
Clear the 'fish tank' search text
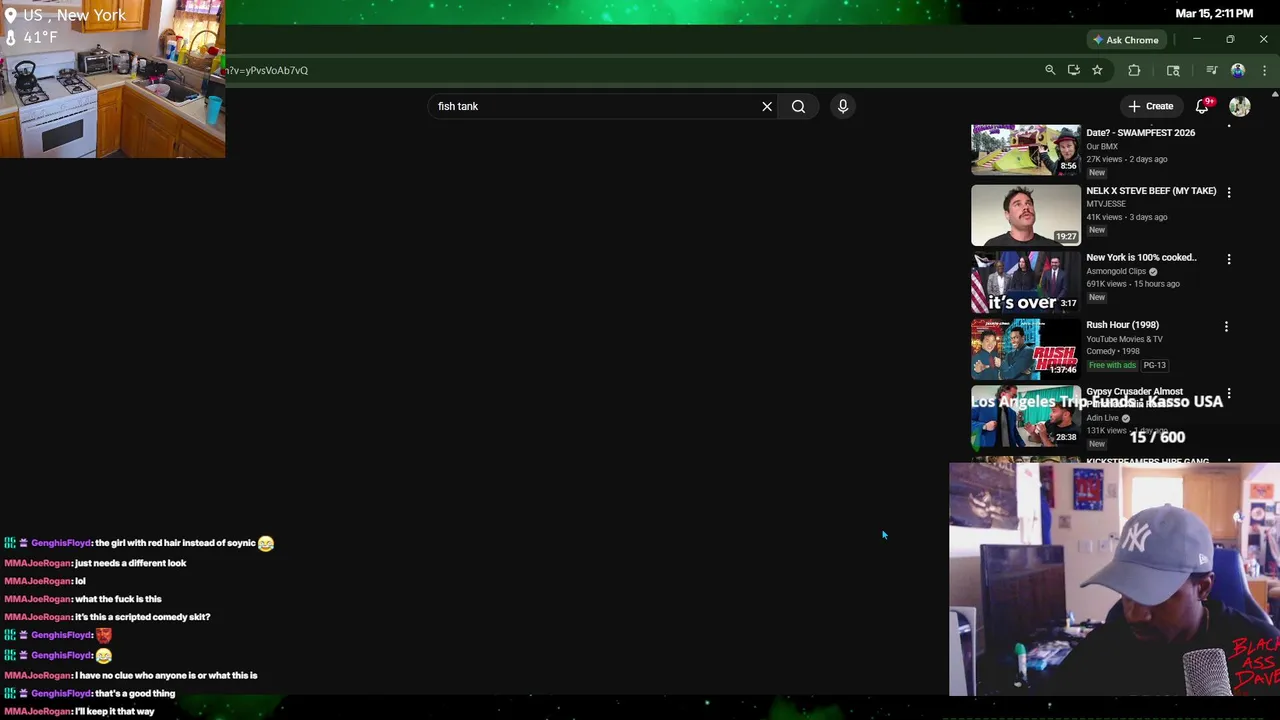click(x=767, y=106)
